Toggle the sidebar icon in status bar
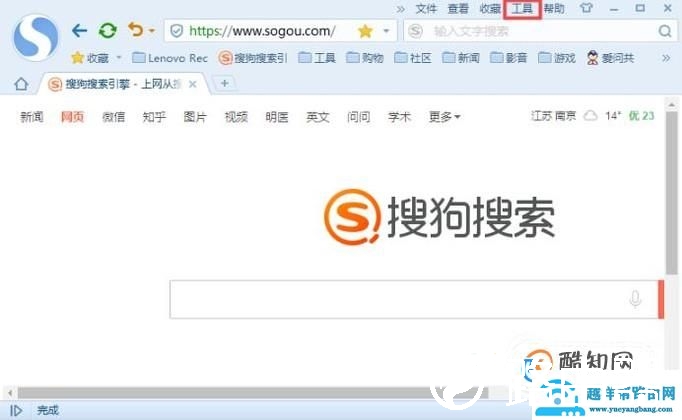682x420 pixels. pyautogui.click(x=16, y=410)
